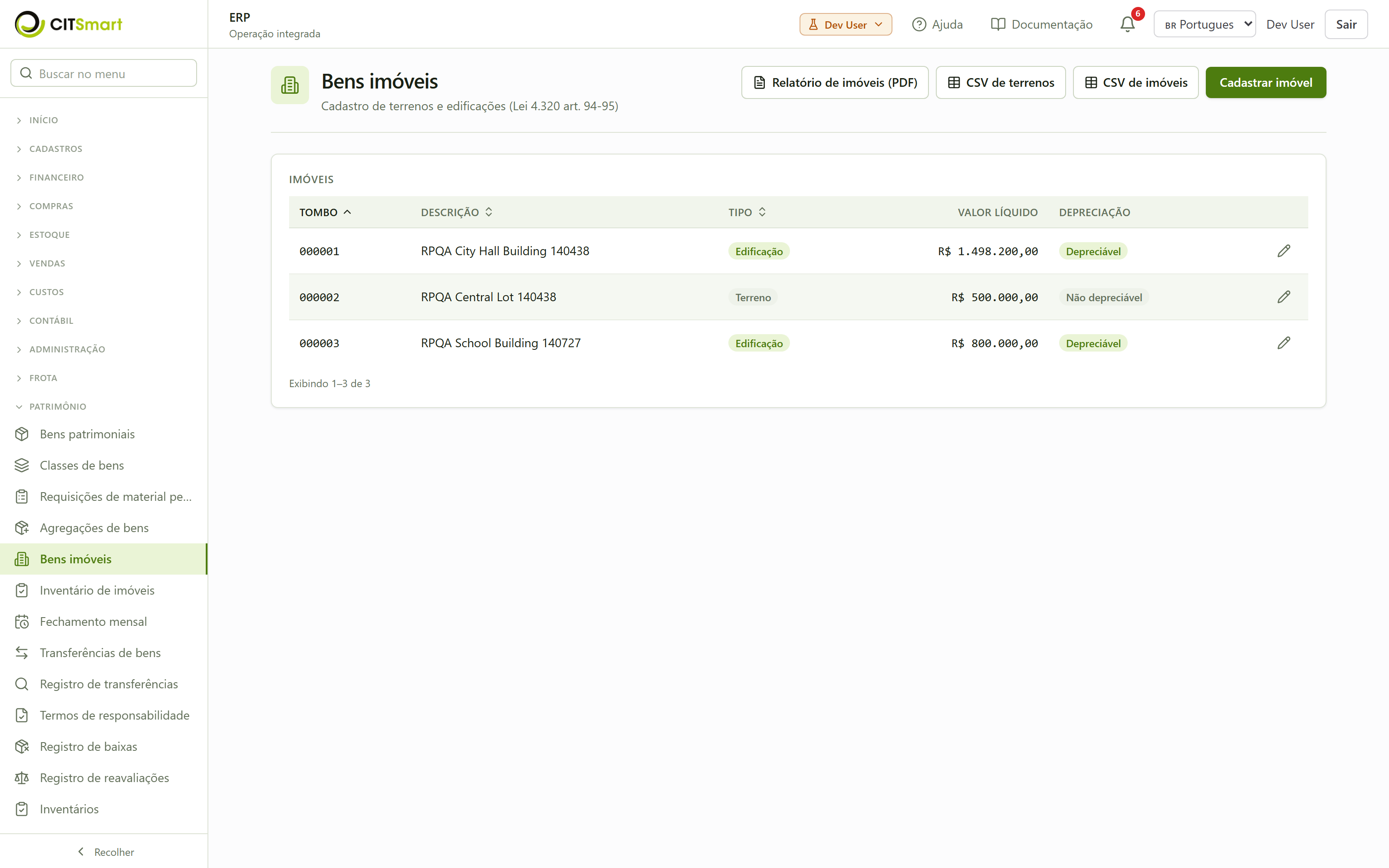The width and height of the screenshot is (1389, 868).
Task: Open Inventário de imóveis
Action: pos(104,590)
